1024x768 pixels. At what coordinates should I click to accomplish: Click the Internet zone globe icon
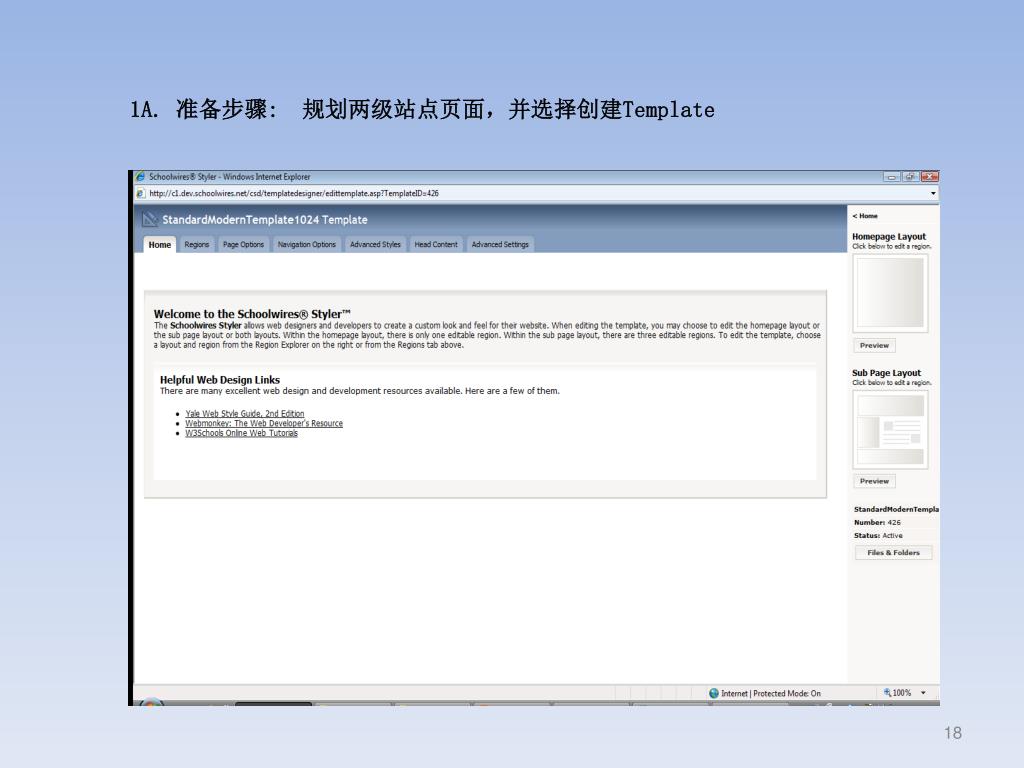click(x=714, y=694)
